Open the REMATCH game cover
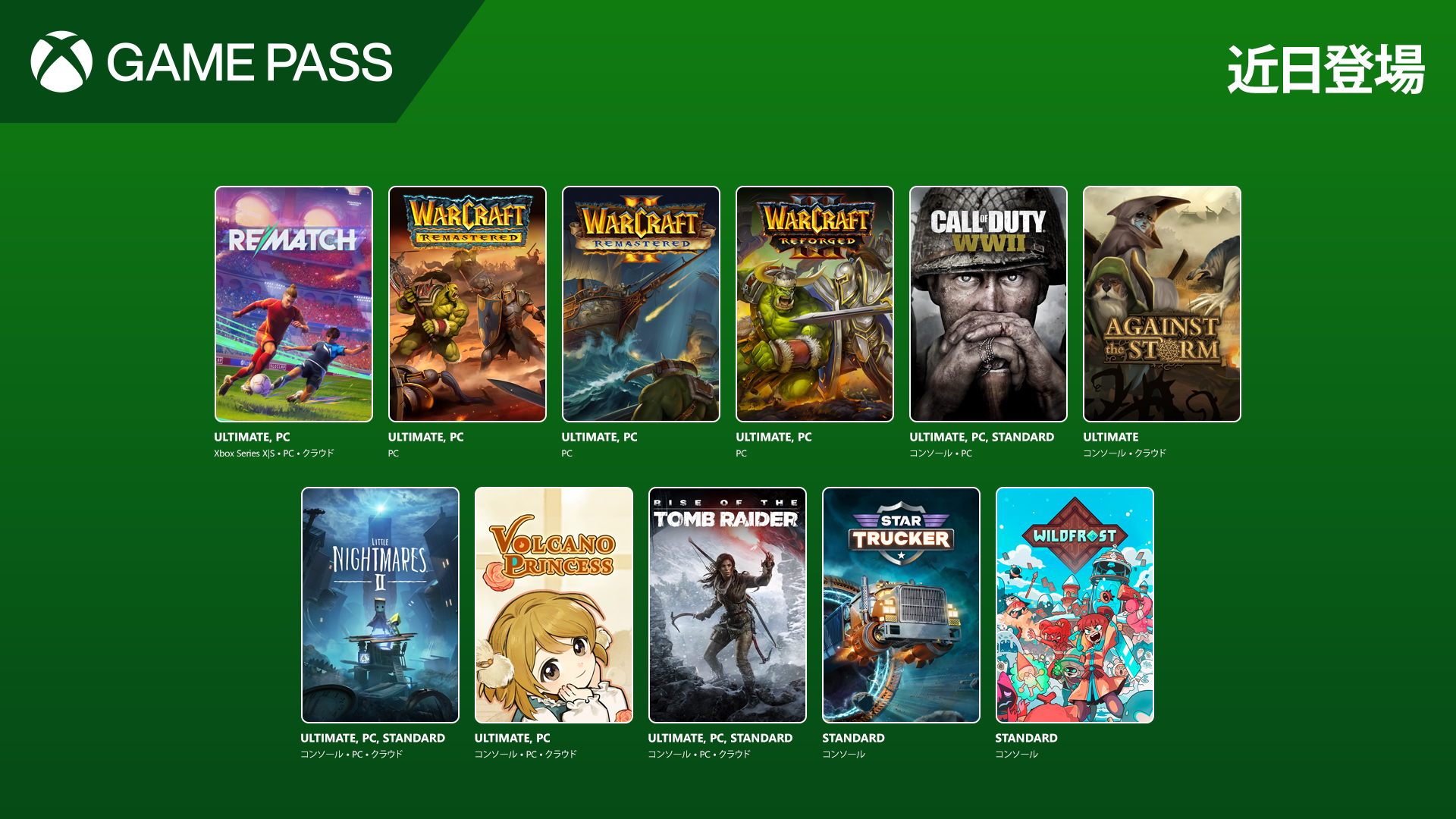The height and width of the screenshot is (819, 1456). click(293, 304)
